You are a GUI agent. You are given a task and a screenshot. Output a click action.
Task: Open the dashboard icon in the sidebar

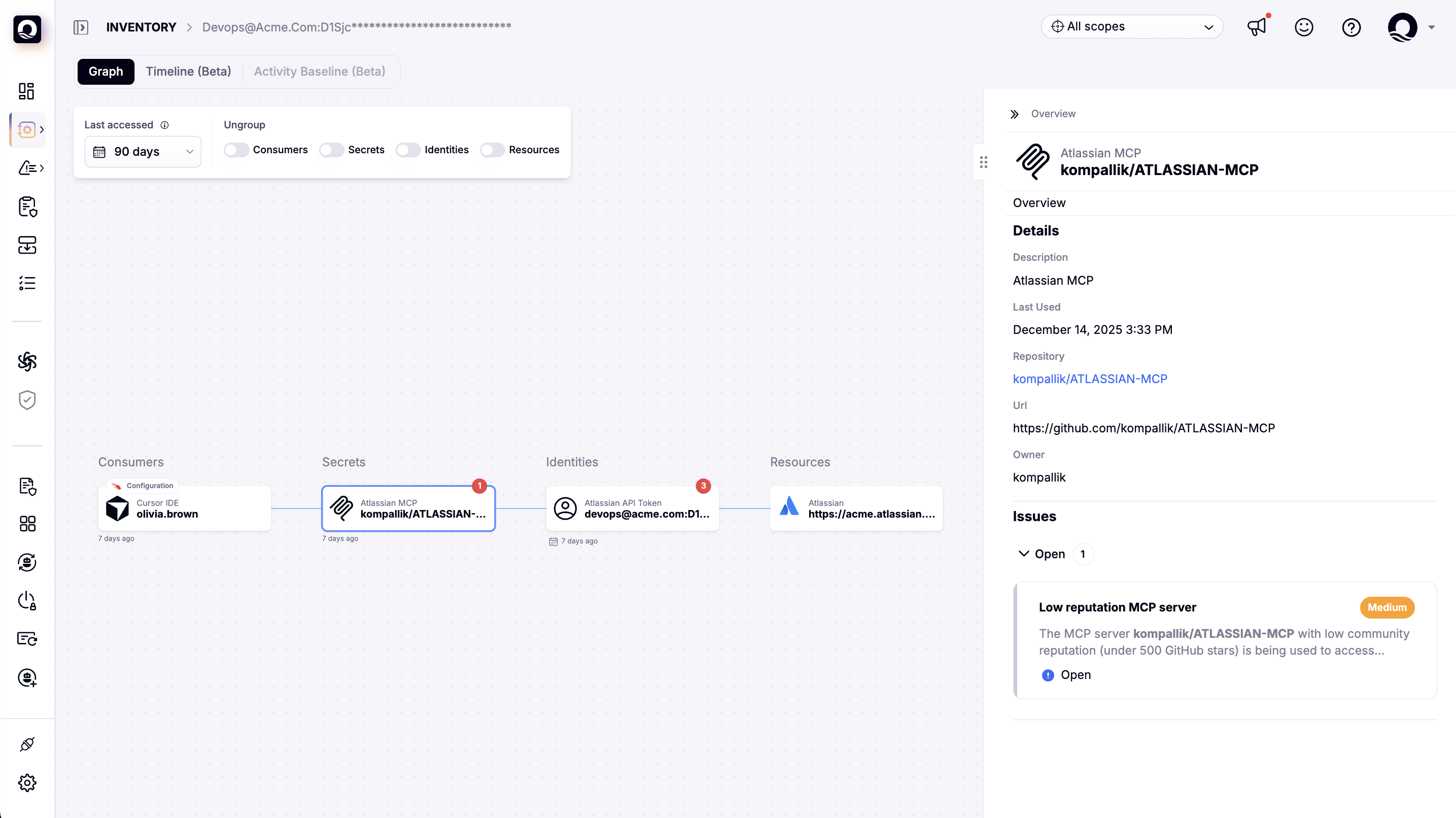26,91
